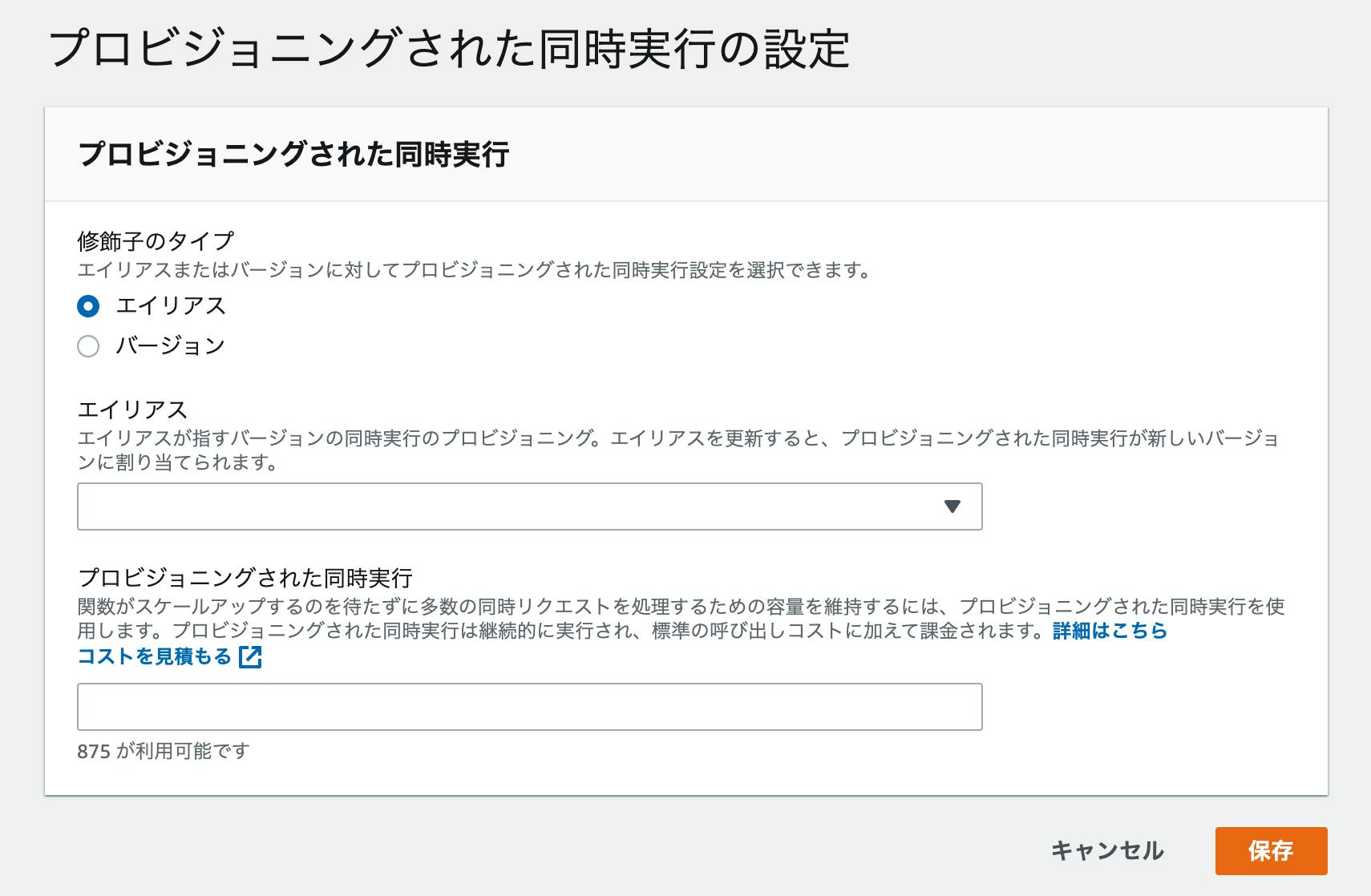This screenshot has height=896, width=1371.
Task: Re-select the currently chosen エイリアス option
Action: pos(88,305)
